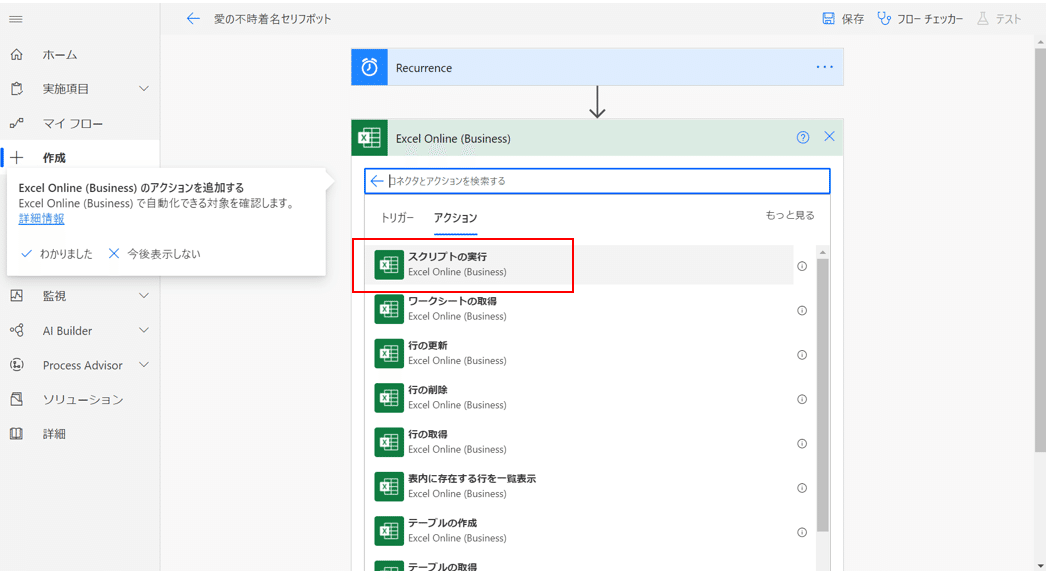Select the Recurrence trigger card

597,67
